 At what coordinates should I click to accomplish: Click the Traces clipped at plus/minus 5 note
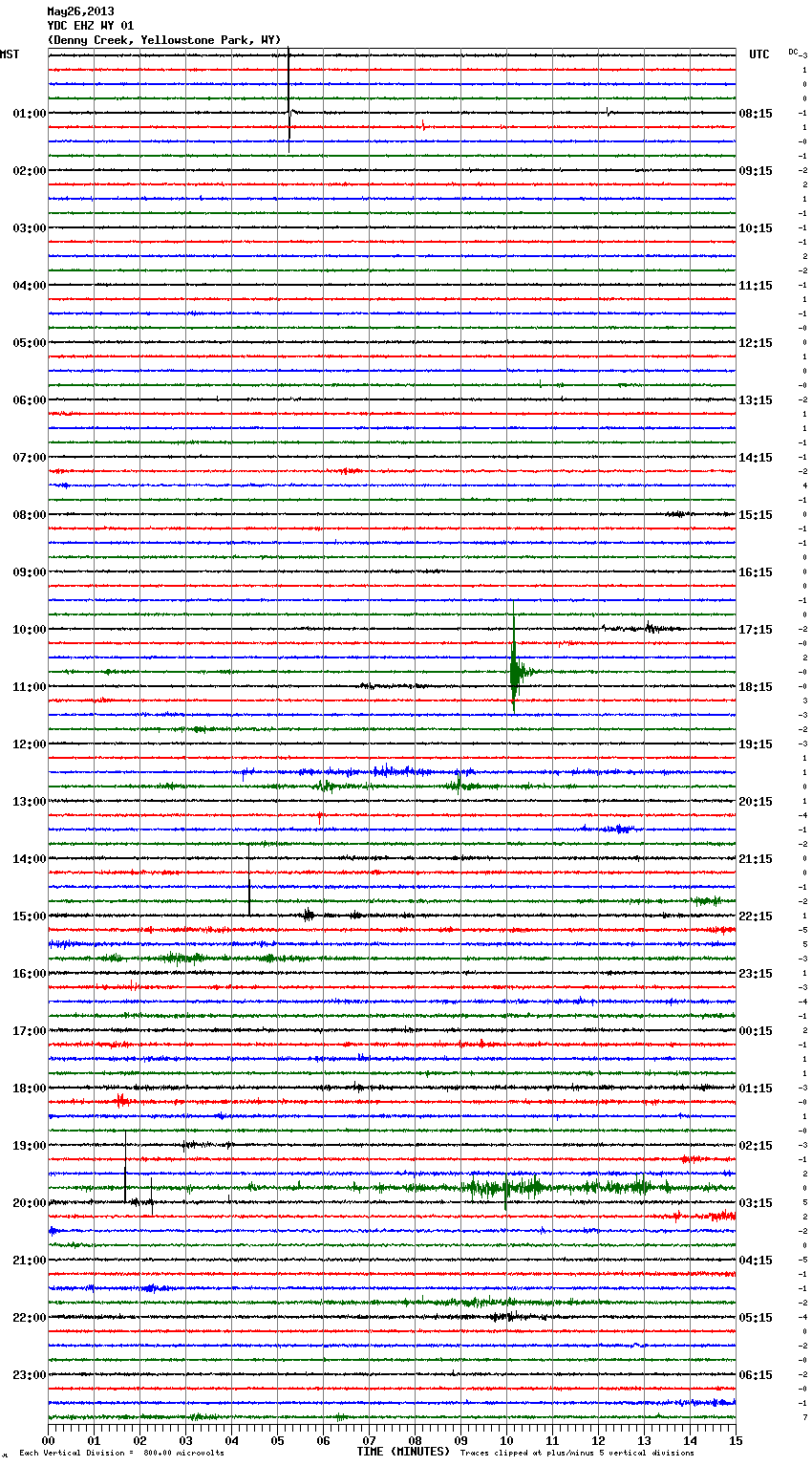577,1454
